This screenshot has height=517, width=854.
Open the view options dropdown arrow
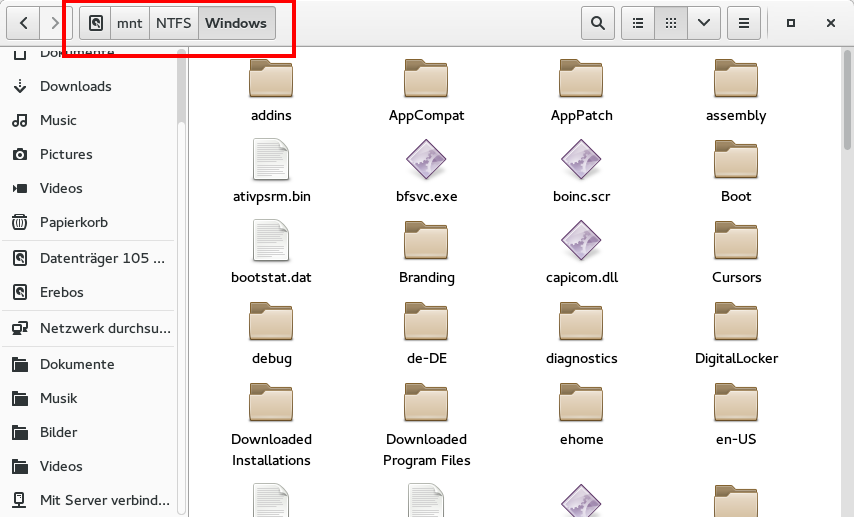pyautogui.click(x=704, y=23)
